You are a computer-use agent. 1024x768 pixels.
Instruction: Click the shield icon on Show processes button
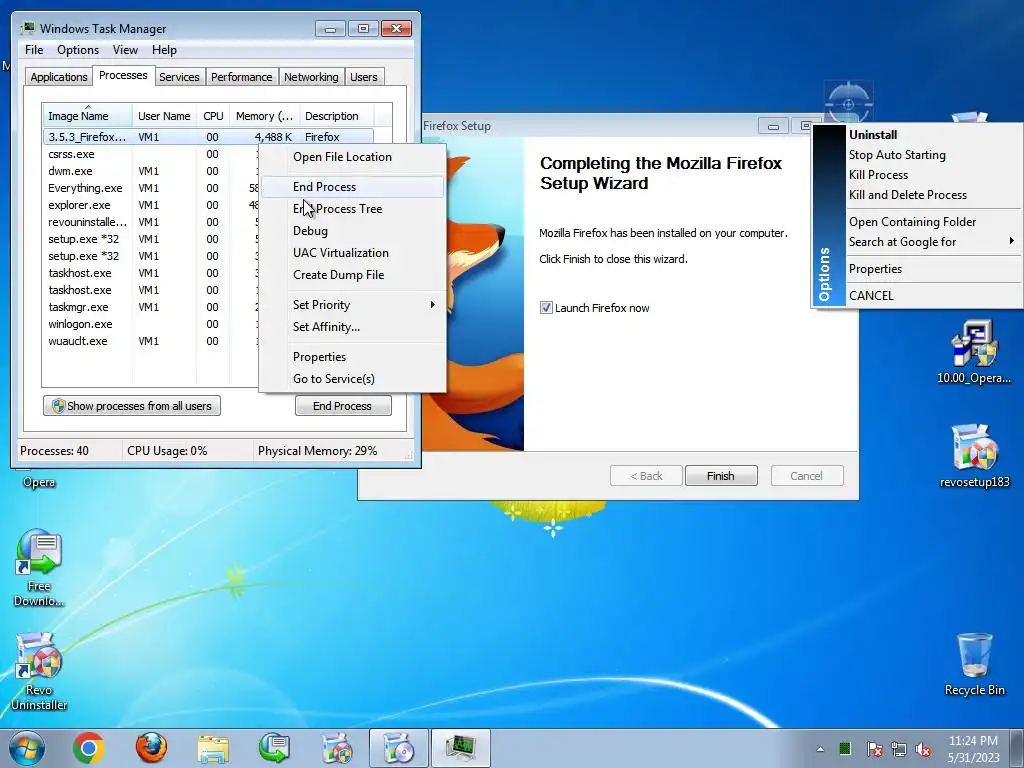click(x=58, y=406)
